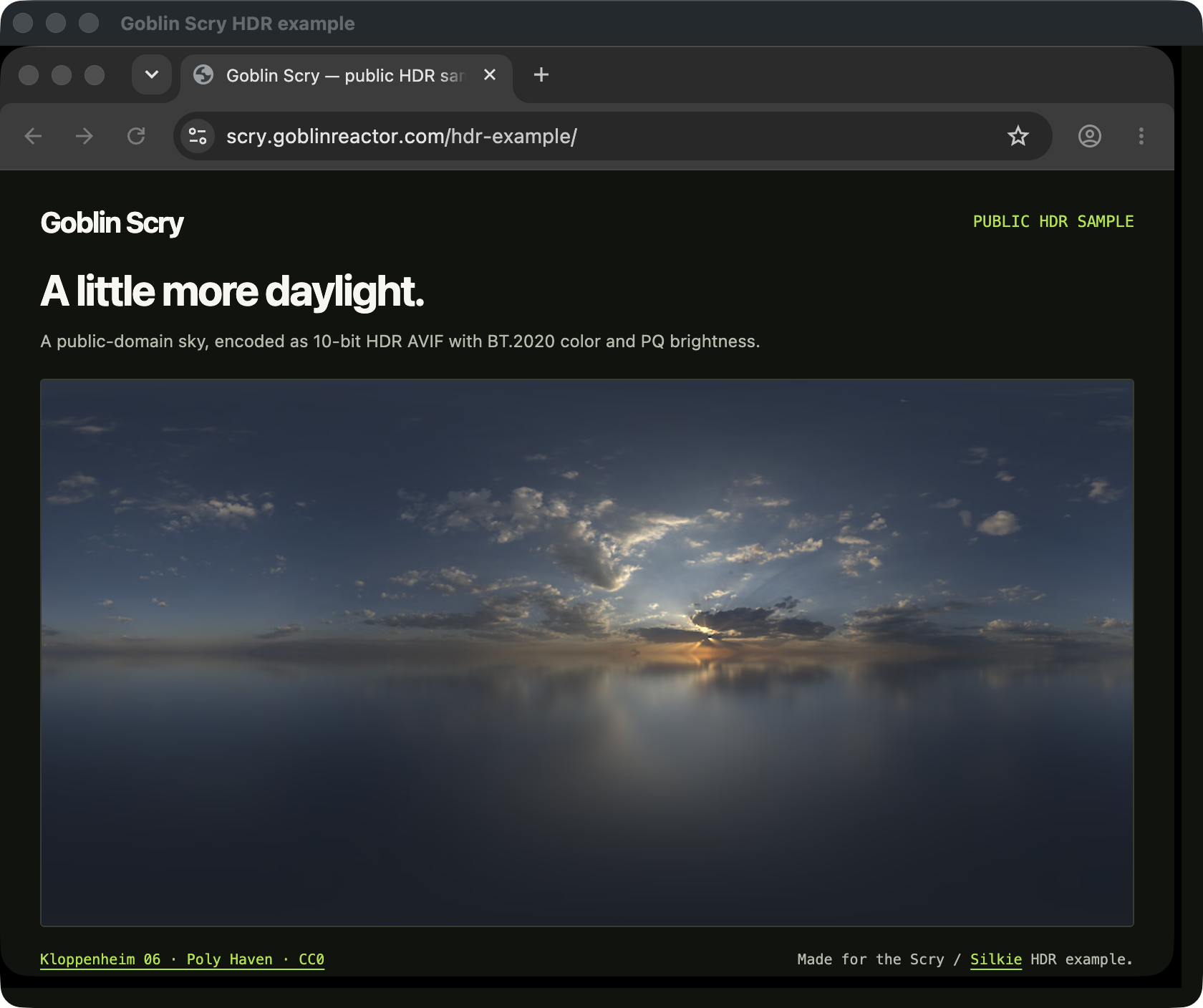Click the Goblin Scry site logo
The height and width of the screenshot is (1008, 1203).
112,223
